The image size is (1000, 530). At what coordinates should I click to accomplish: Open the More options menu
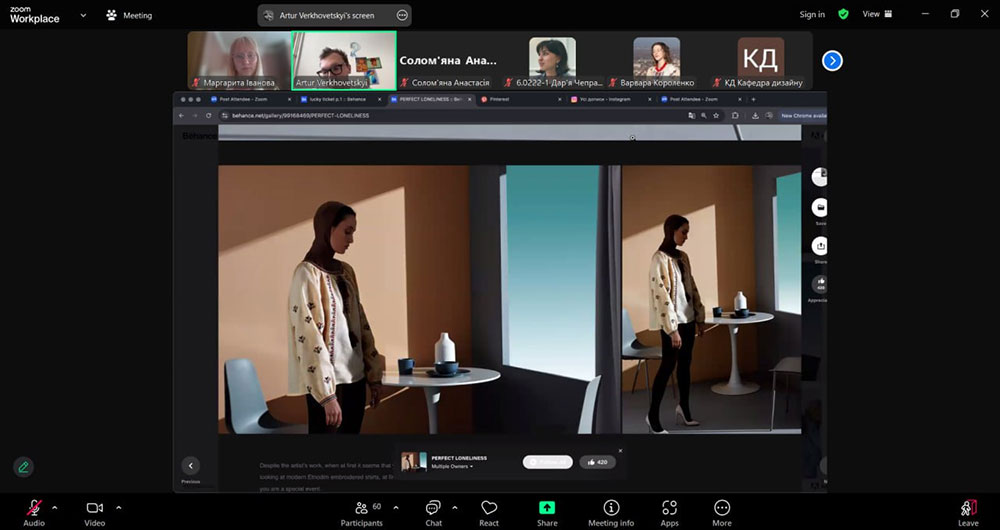coord(722,512)
